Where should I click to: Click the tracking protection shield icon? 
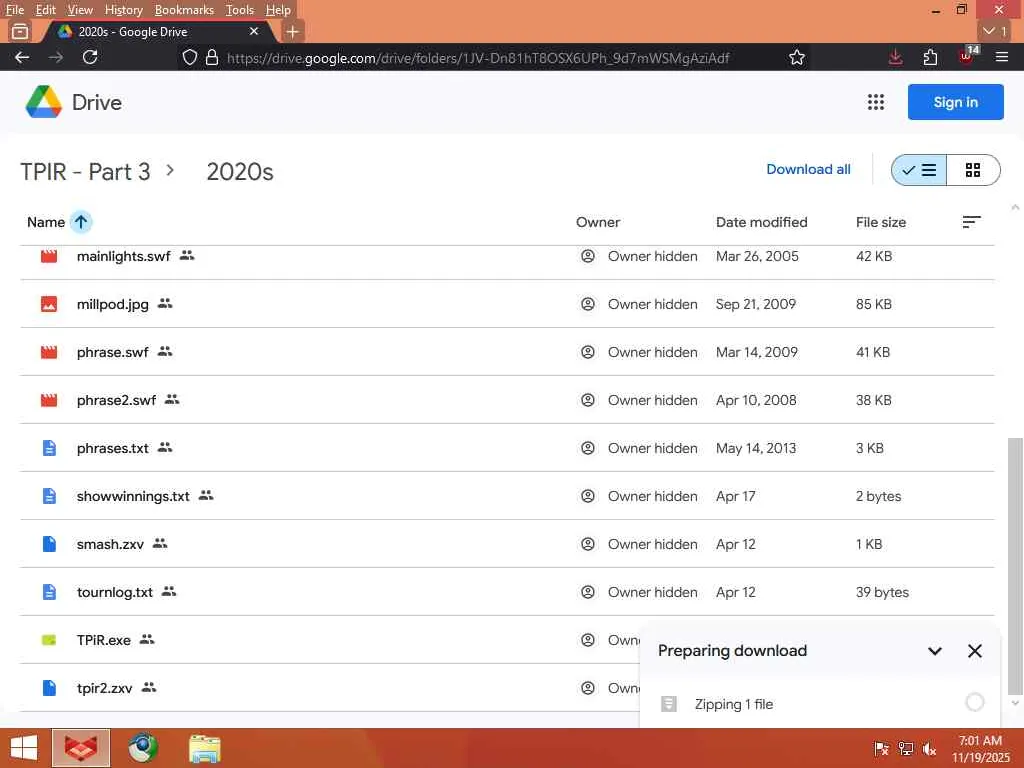(189, 57)
